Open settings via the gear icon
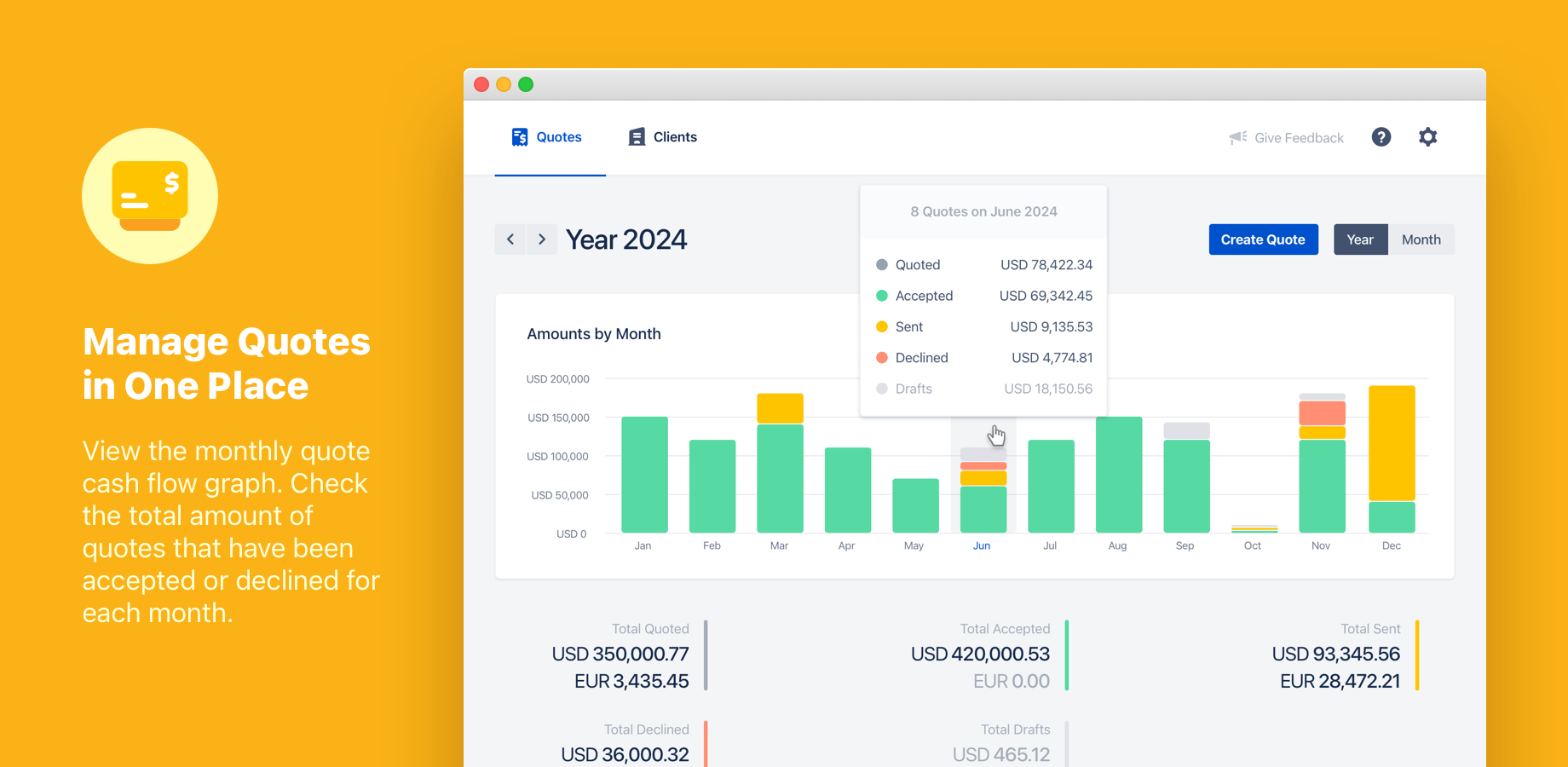This screenshot has width=1568, height=767. click(1428, 137)
